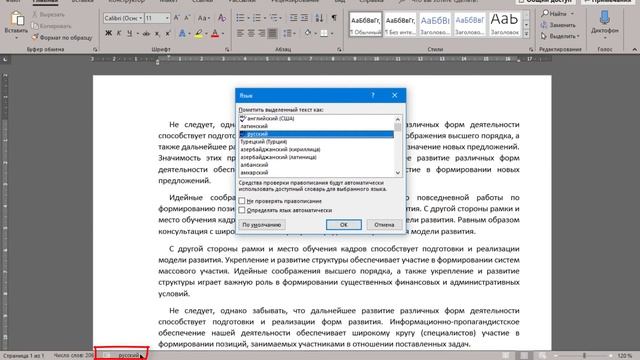Click the Cut (Вырезать) scissors icon
The image size is (640, 360).
coord(35,15)
